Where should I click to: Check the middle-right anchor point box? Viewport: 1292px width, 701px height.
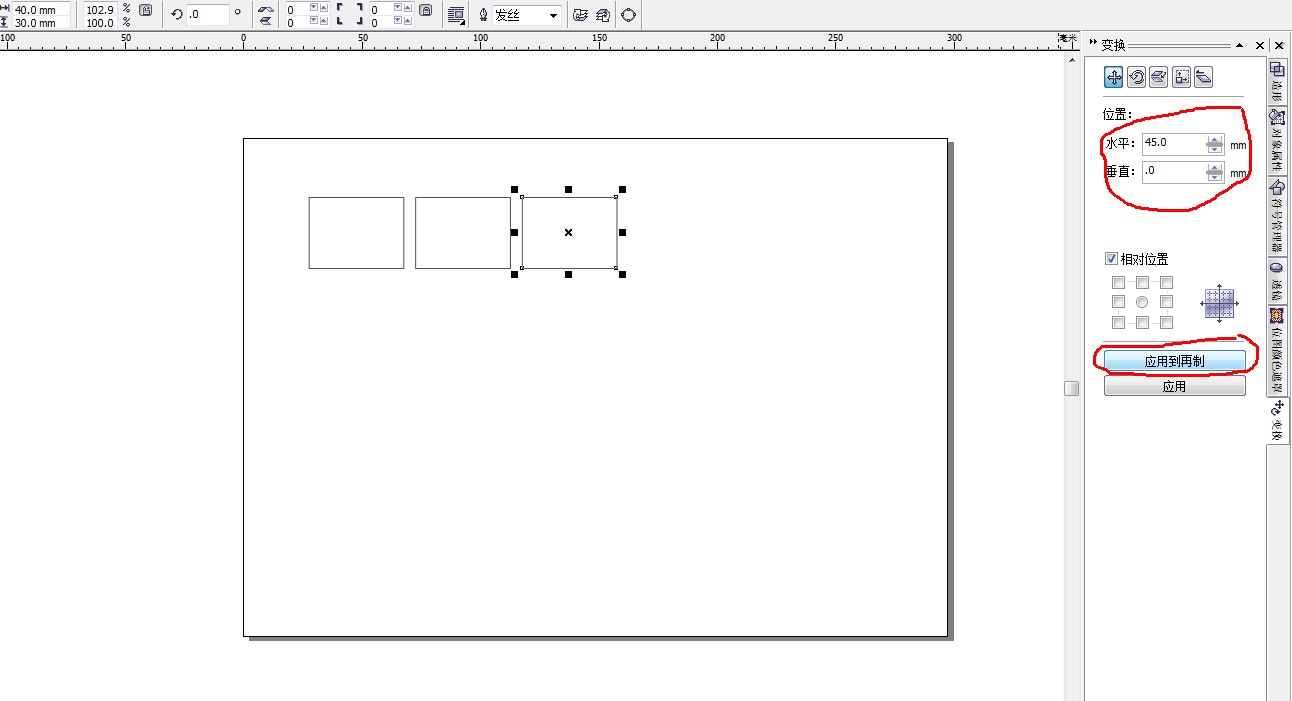1166,301
